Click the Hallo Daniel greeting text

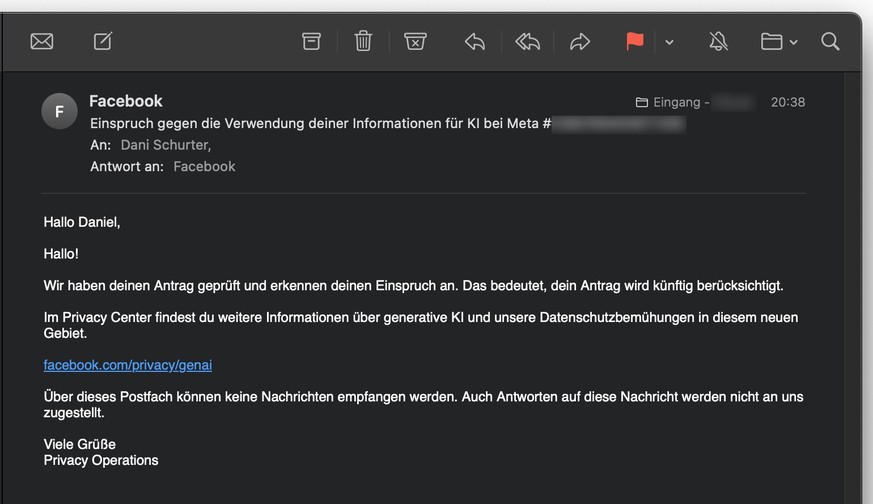(x=82, y=222)
